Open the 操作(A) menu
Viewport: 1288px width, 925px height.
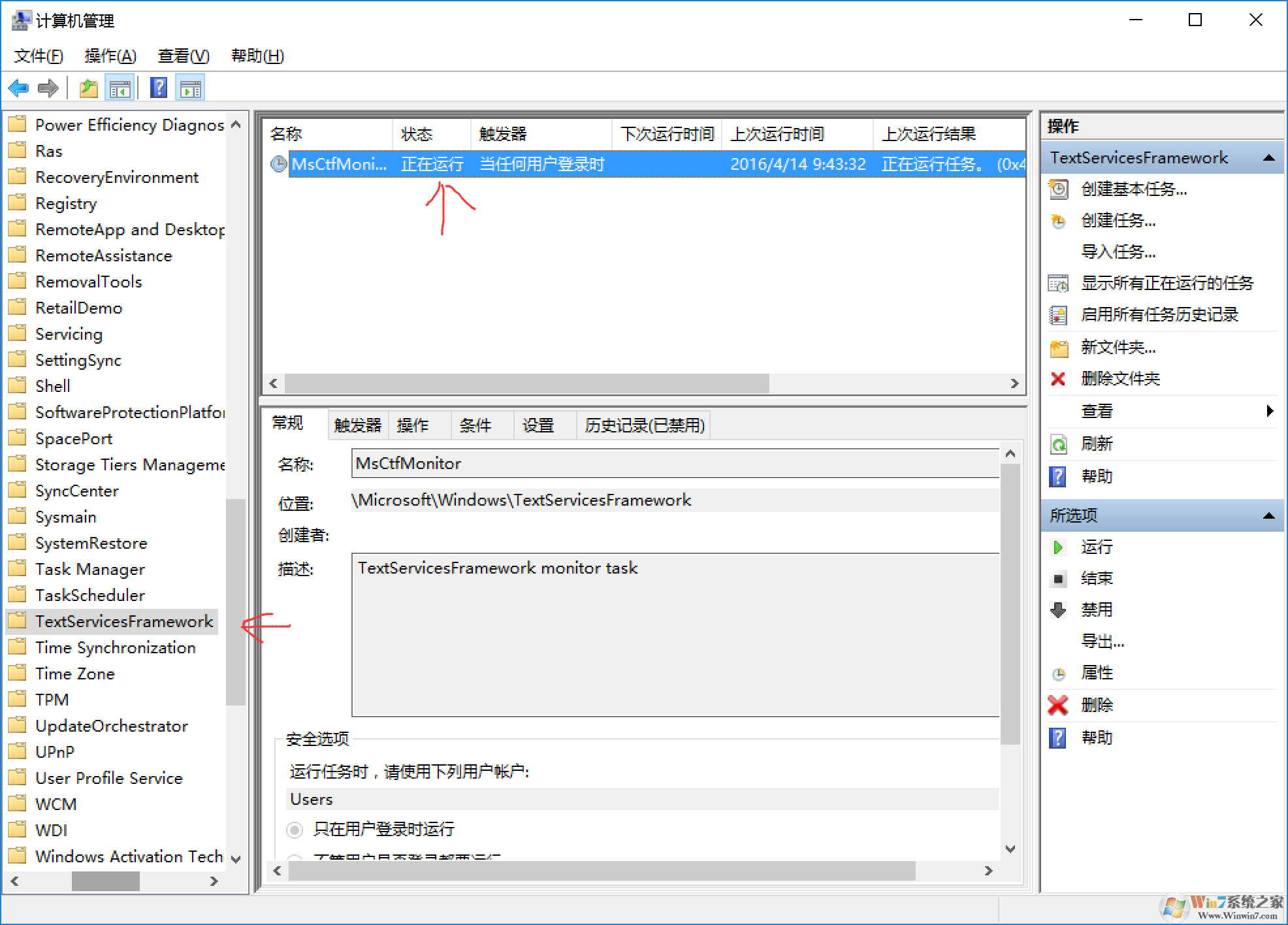click(x=111, y=56)
